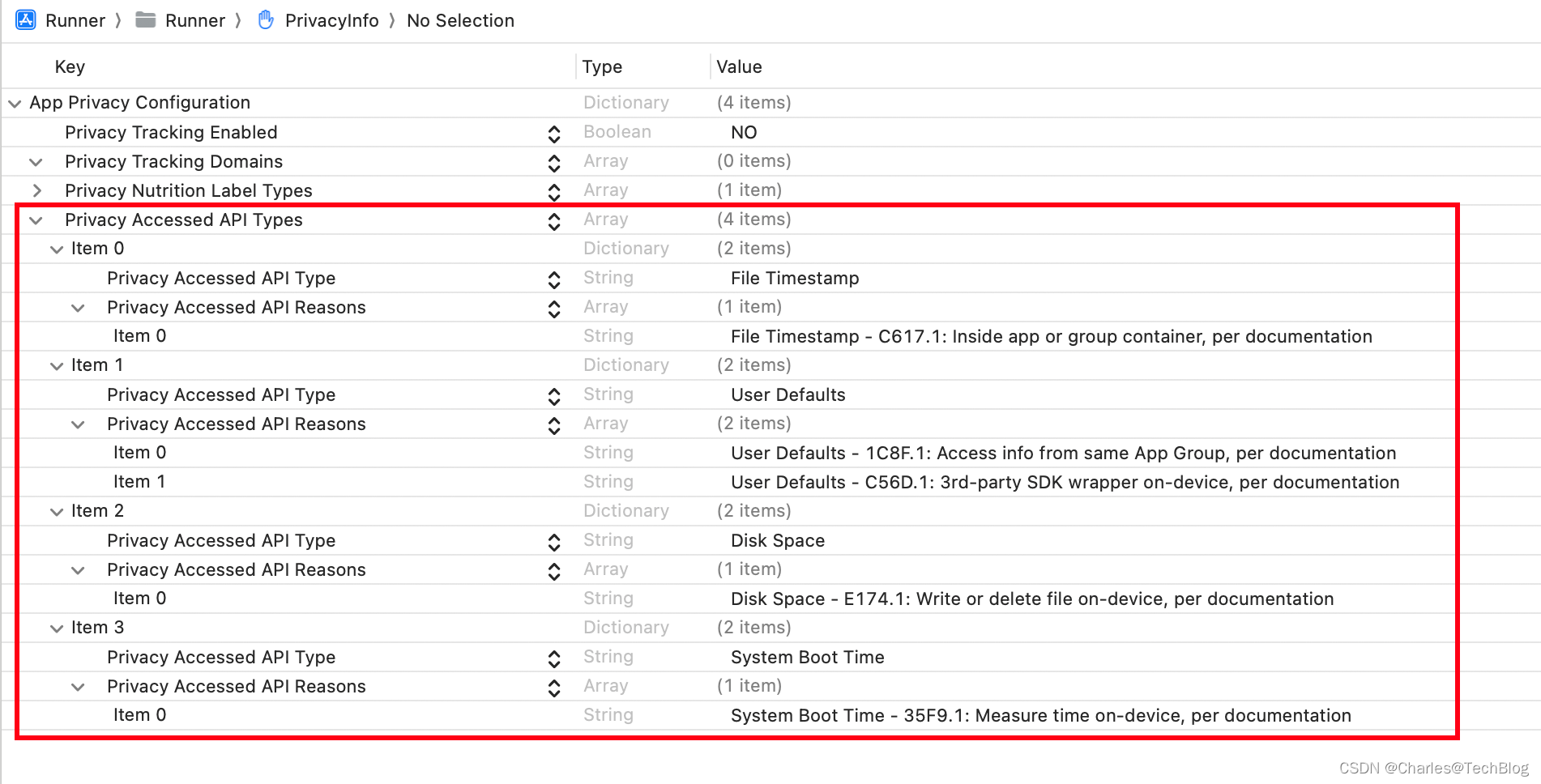1541x784 pixels.
Task: Collapse Item 2 dictionary under API Types
Action: [57, 512]
